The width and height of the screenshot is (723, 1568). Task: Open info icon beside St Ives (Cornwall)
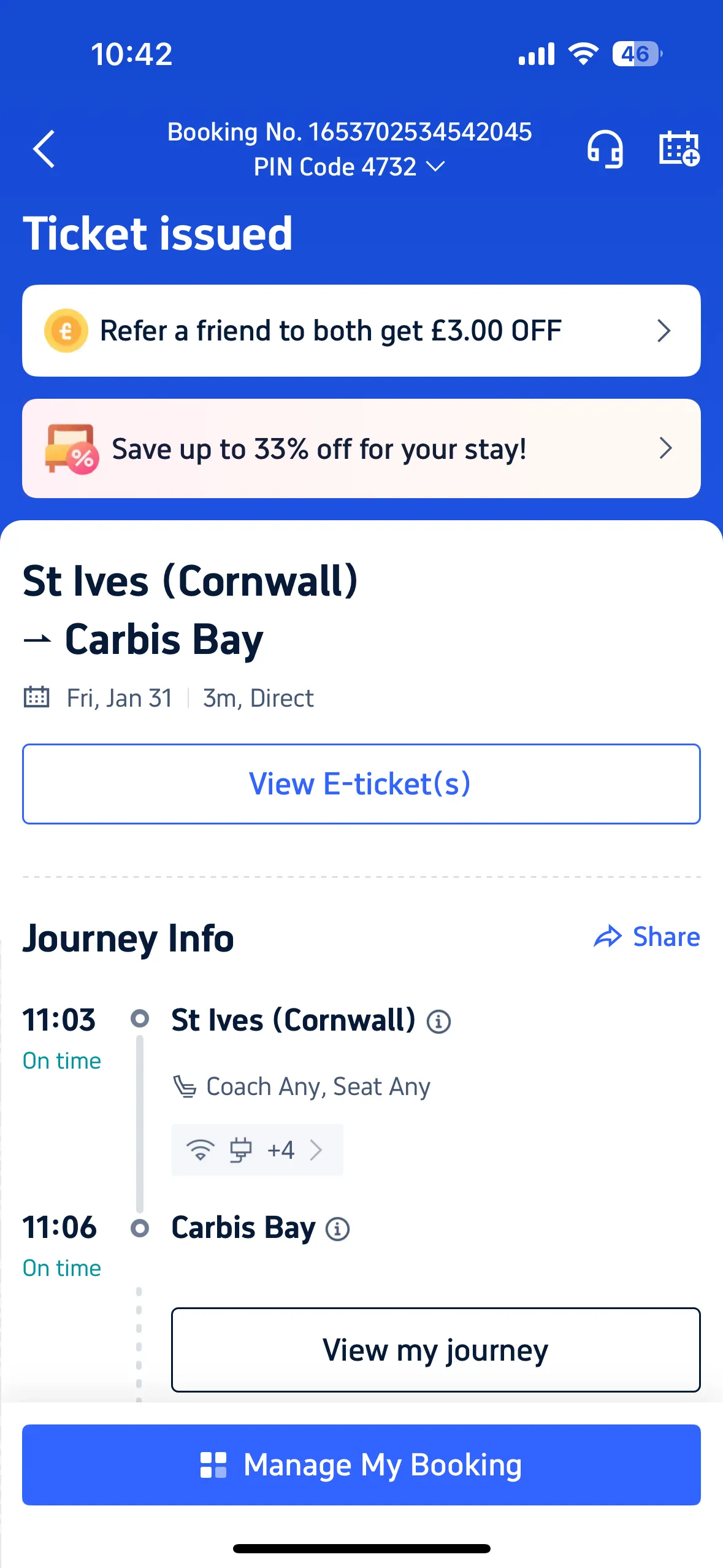(438, 1022)
